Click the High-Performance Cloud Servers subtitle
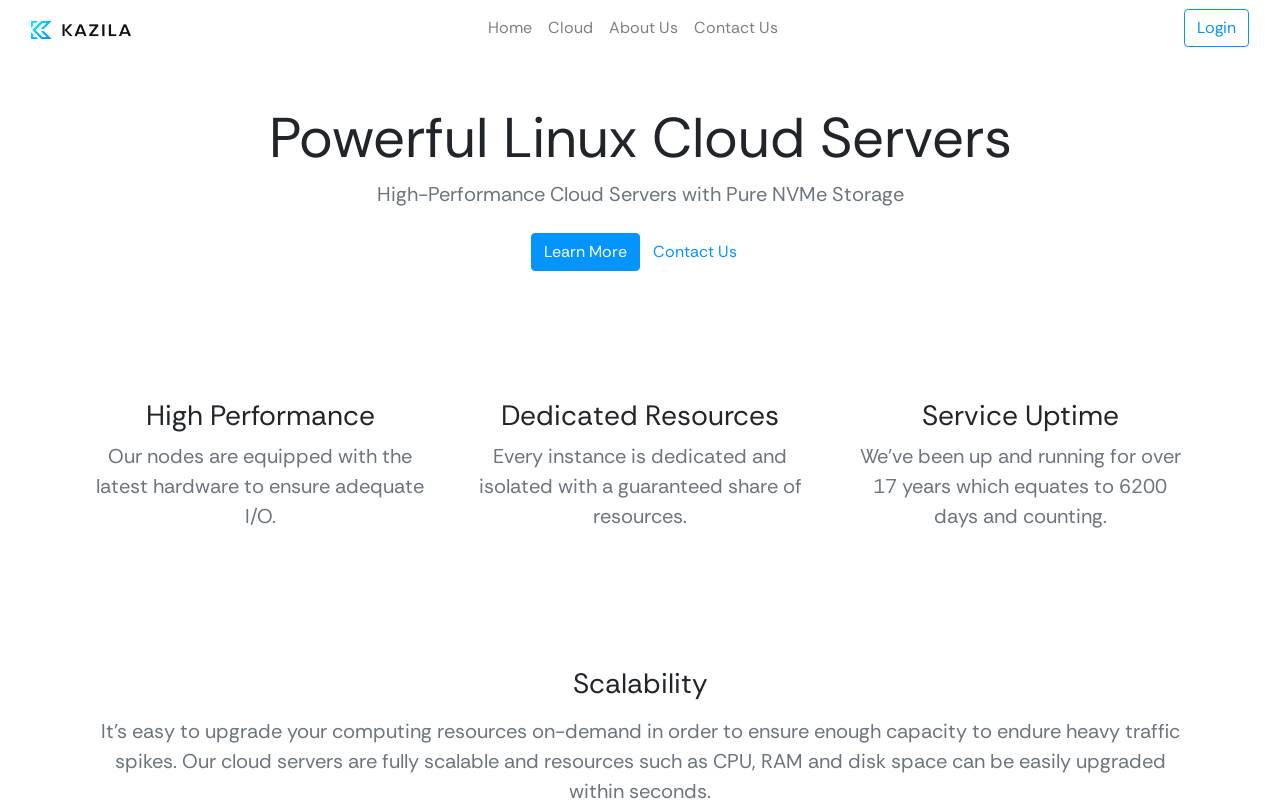1280x800 pixels. point(640,195)
